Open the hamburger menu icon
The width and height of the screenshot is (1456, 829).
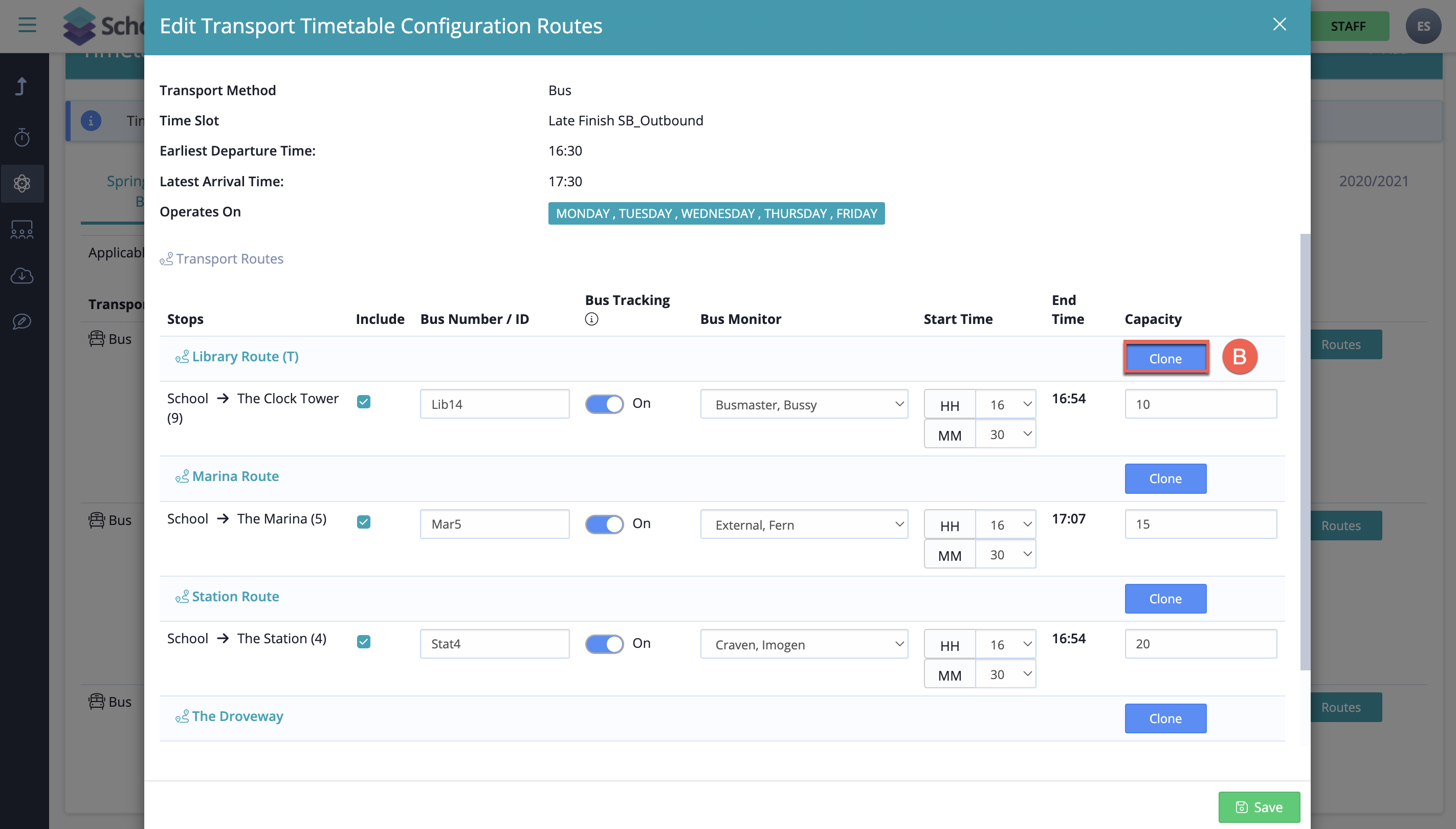27,25
